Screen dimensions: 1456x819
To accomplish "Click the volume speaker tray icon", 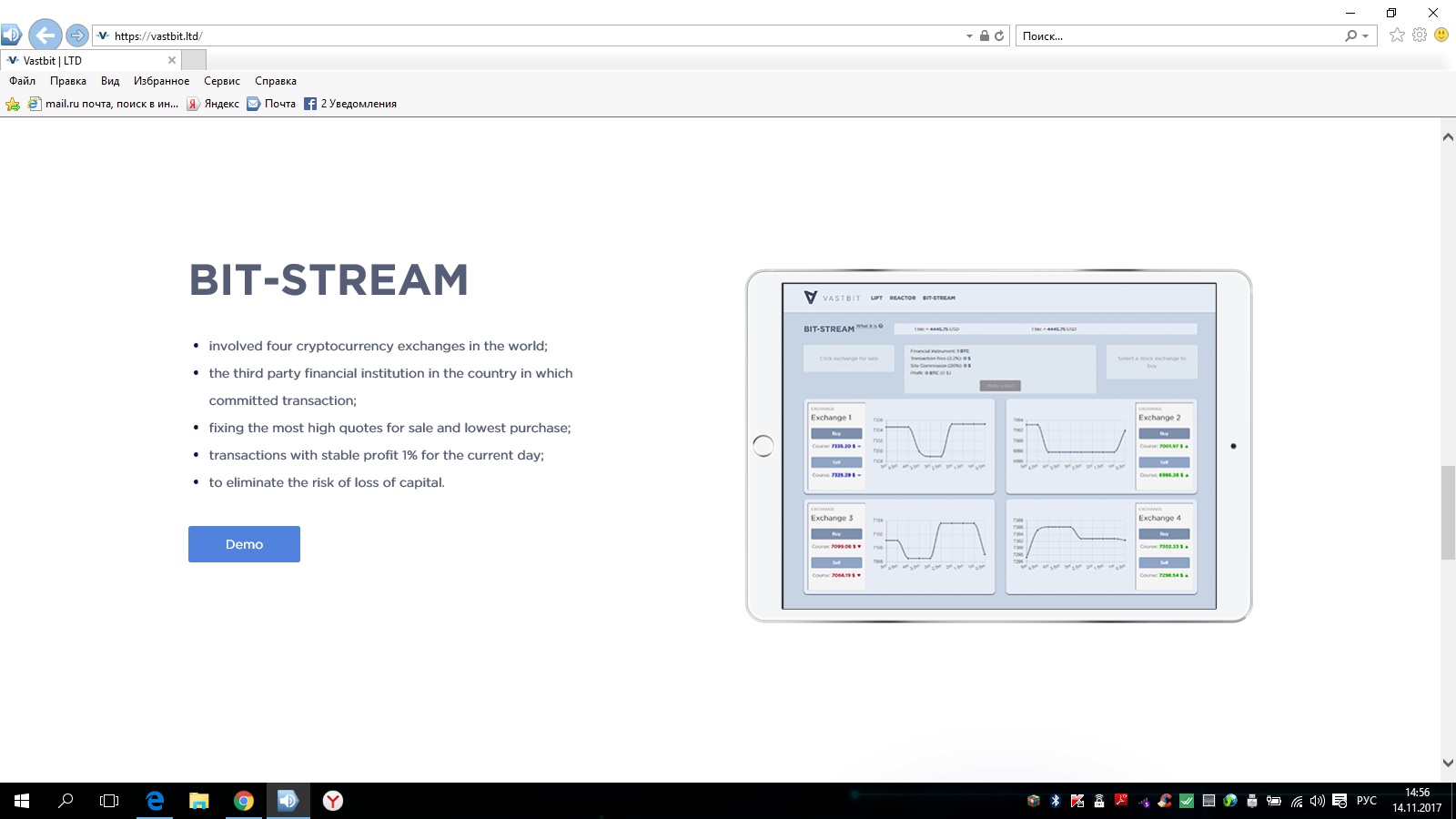I will pyautogui.click(x=1318, y=801).
